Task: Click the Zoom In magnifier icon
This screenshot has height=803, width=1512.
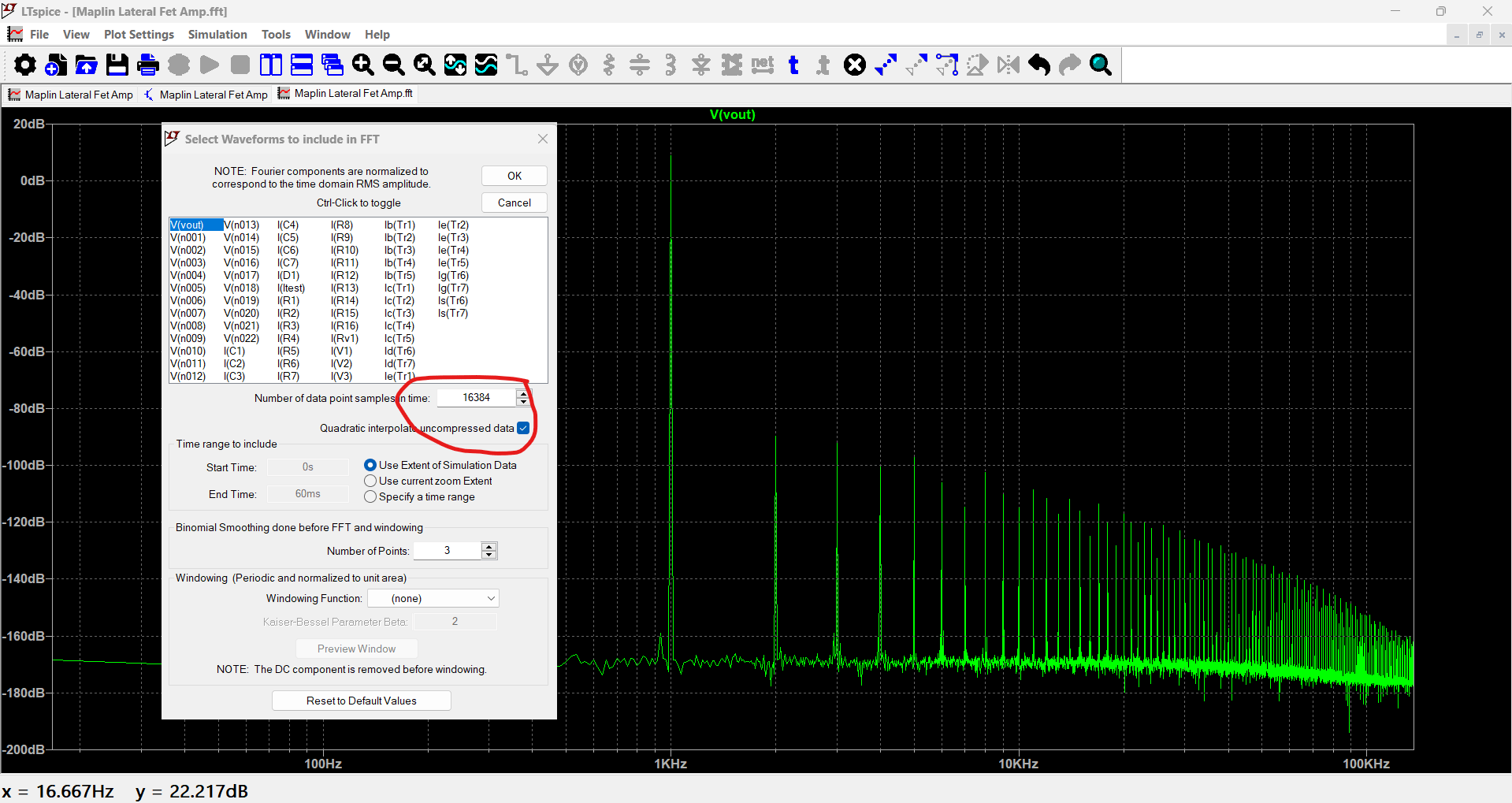Action: click(x=363, y=65)
